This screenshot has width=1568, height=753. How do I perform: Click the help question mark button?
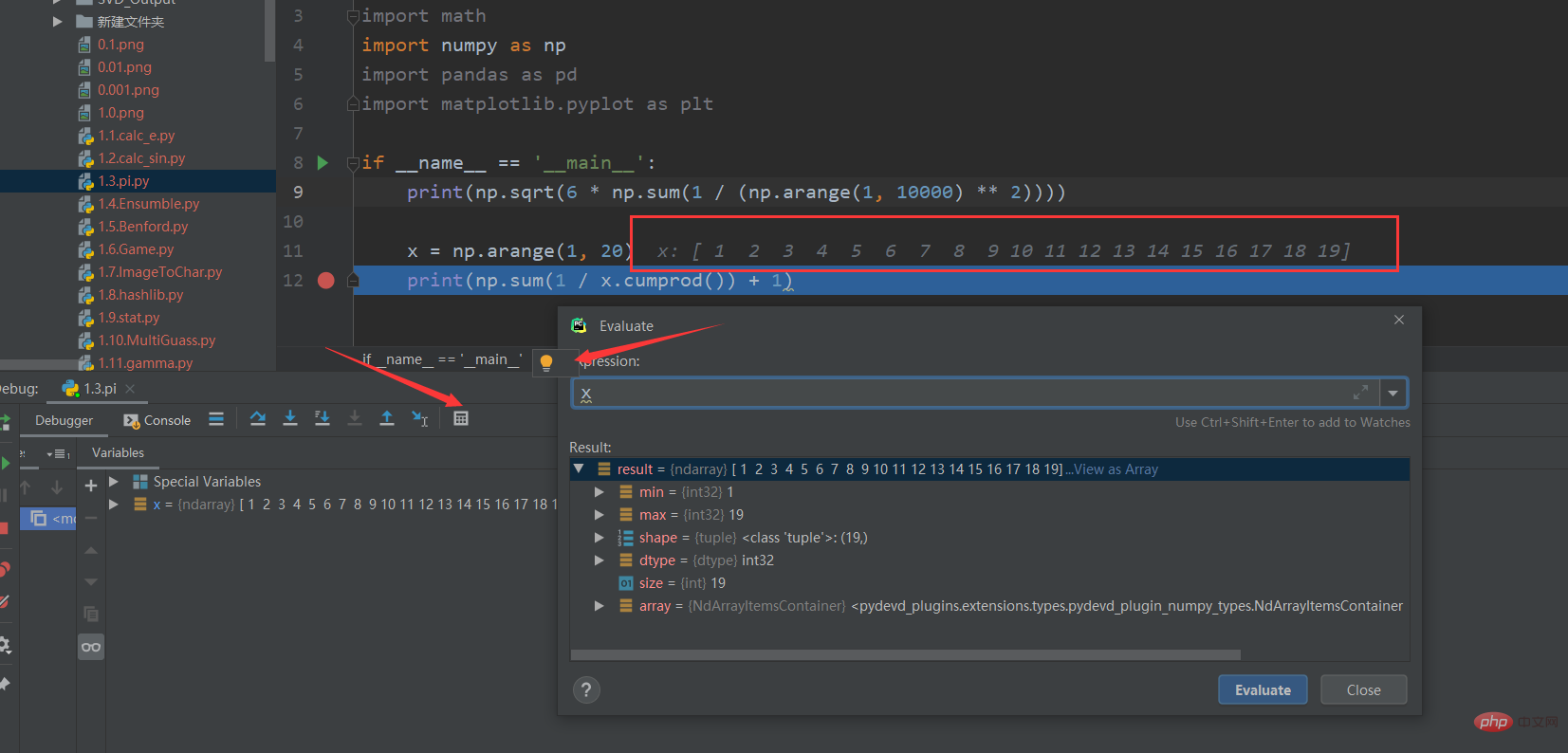[x=587, y=689]
